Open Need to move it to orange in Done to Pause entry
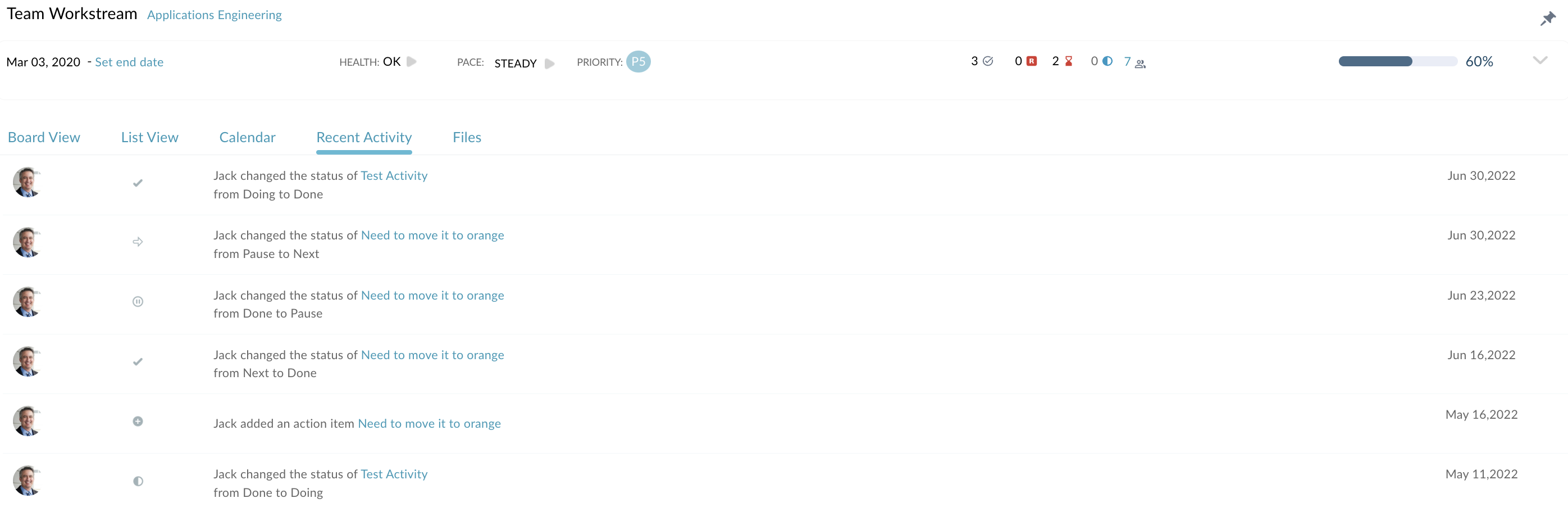This screenshot has height=507, width=1568. click(x=432, y=296)
